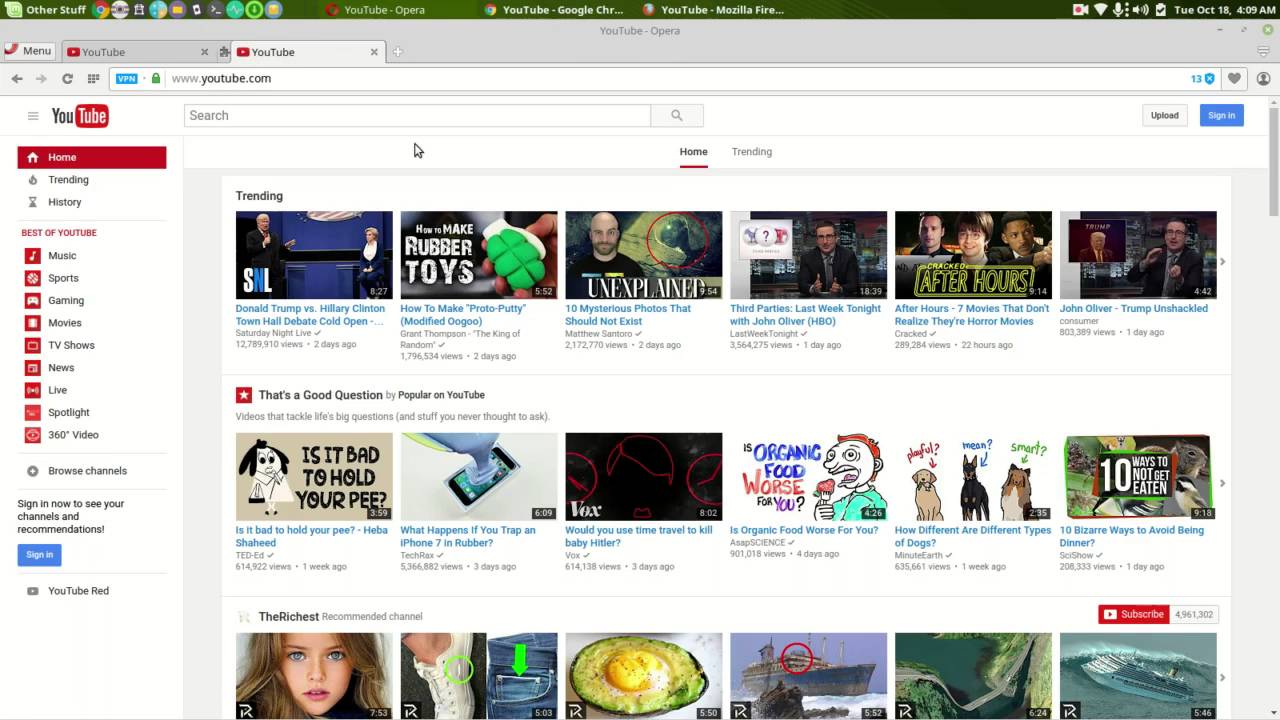Open the Gaming channel icon
The width and height of the screenshot is (1280, 720).
click(33, 301)
